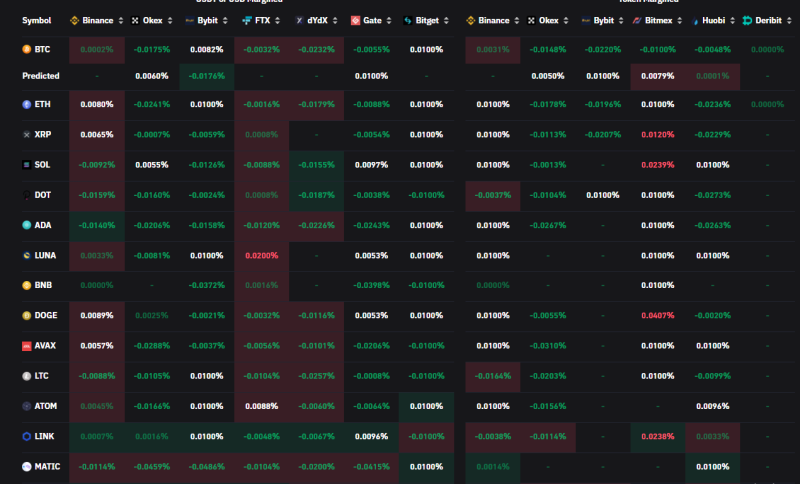Viewport: 800px width, 484px height.
Task: Click 0.0097% SOL Gate rate
Action: [x=371, y=165]
